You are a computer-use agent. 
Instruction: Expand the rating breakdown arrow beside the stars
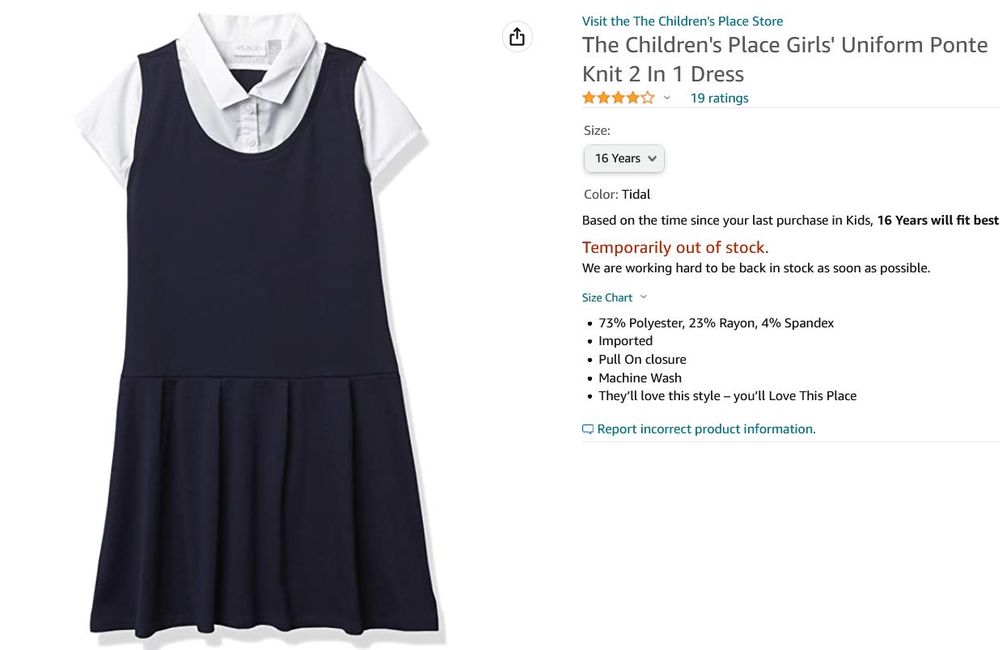point(667,98)
